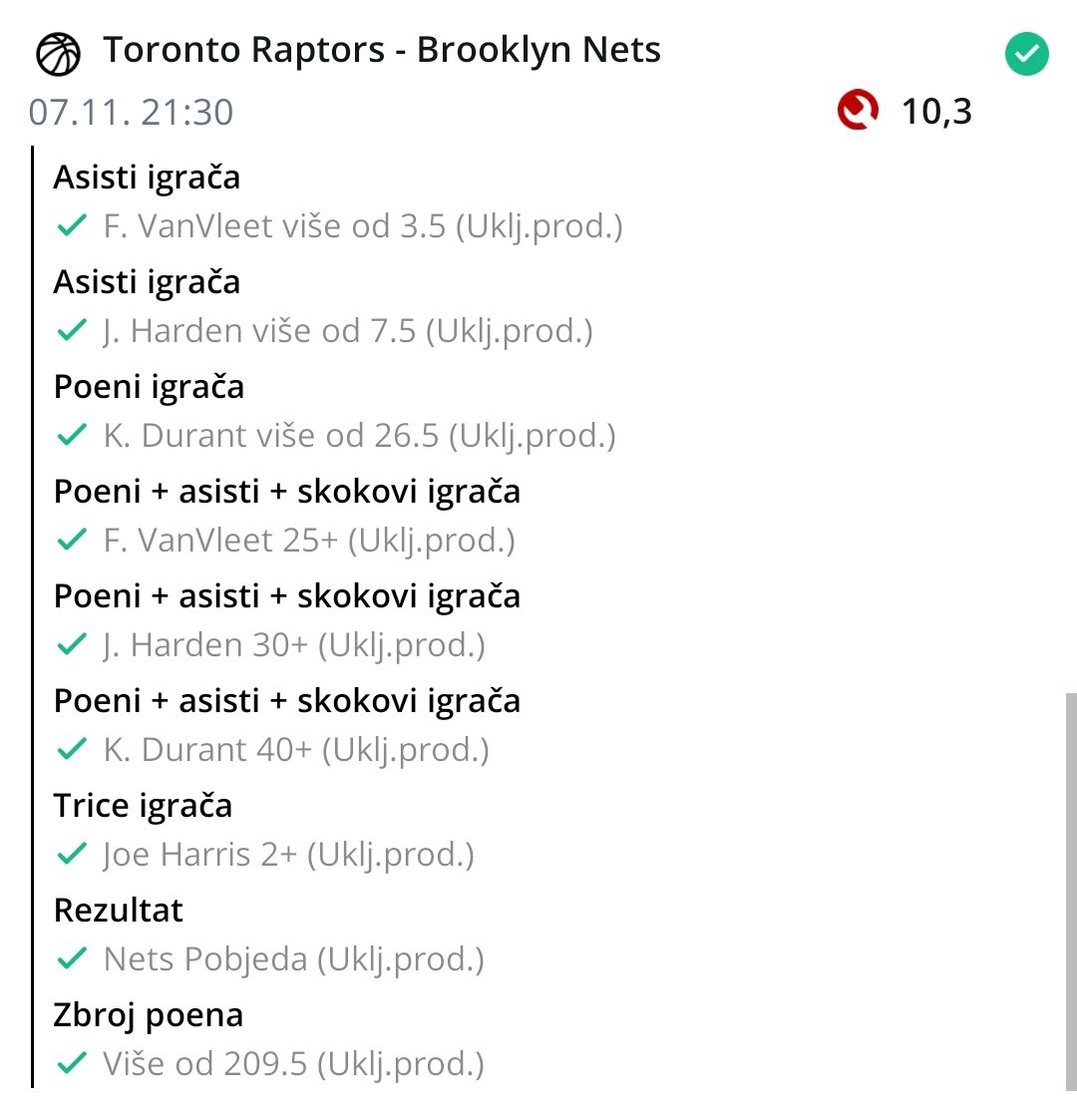Click the vertical scrollbar on the right
Viewport: 1077px width, 1120px height.
(1071, 888)
